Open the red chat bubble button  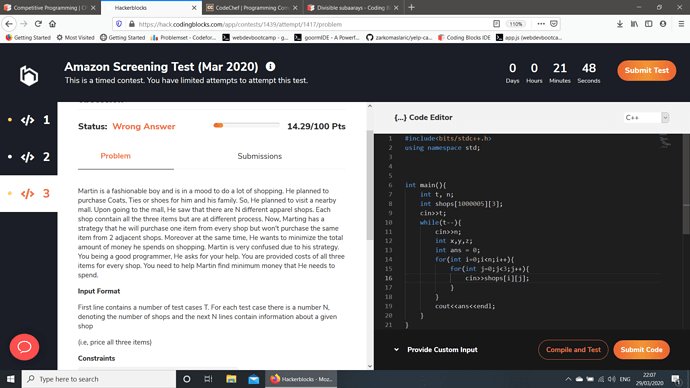(24, 347)
